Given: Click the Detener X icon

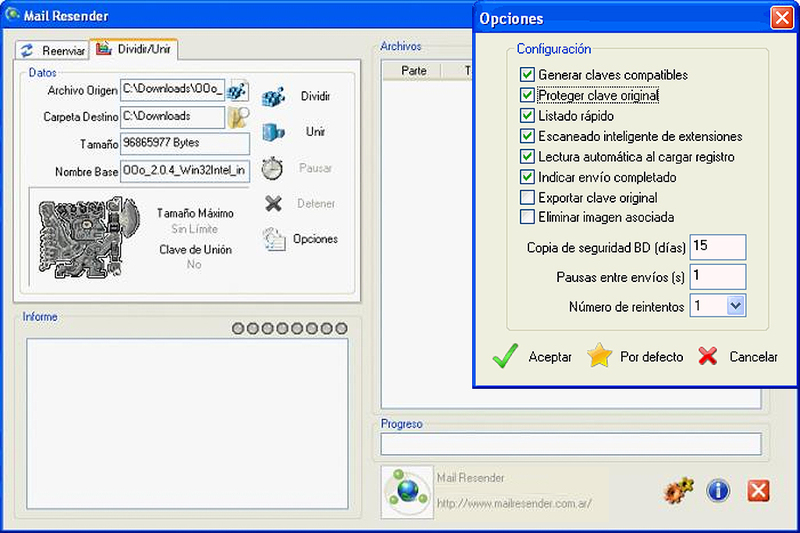Looking at the screenshot, I should point(273,204).
